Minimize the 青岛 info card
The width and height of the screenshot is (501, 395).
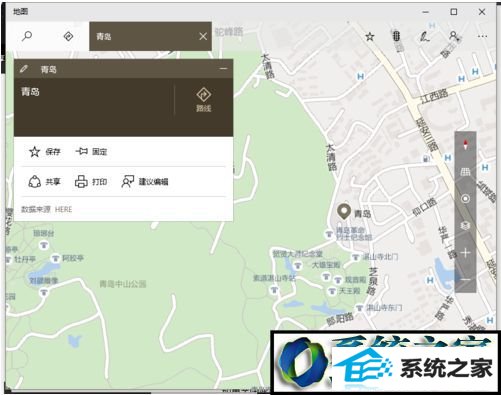pos(223,69)
